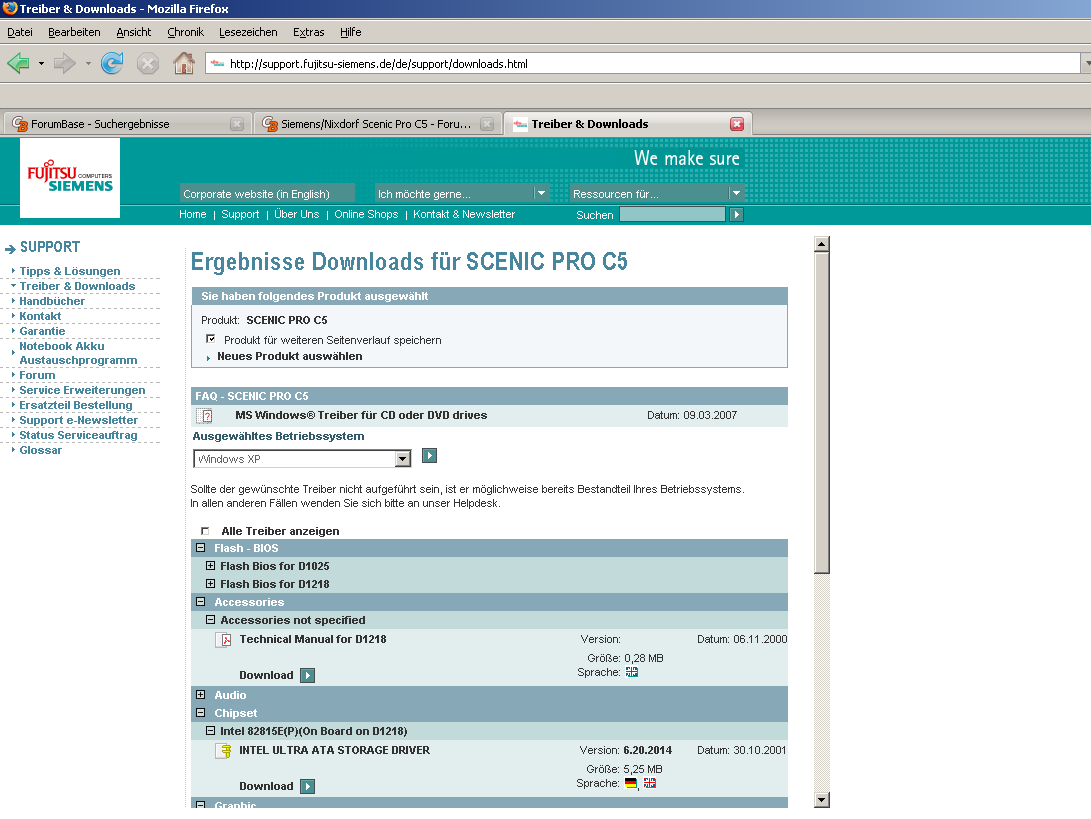
Task: Close the ForumBase - Suchergebnisse tab
Action: pyautogui.click(x=237, y=124)
